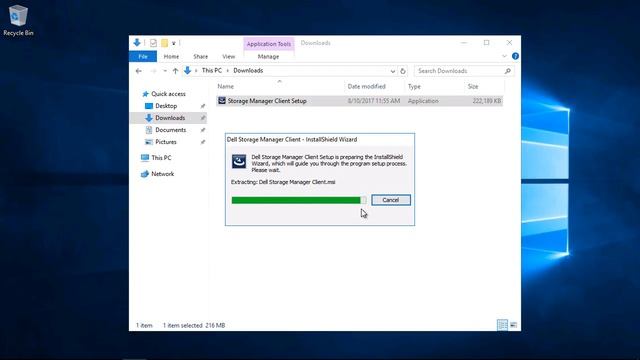The height and width of the screenshot is (360, 640).
Task: Click the search magnifier icon
Action: tap(507, 71)
